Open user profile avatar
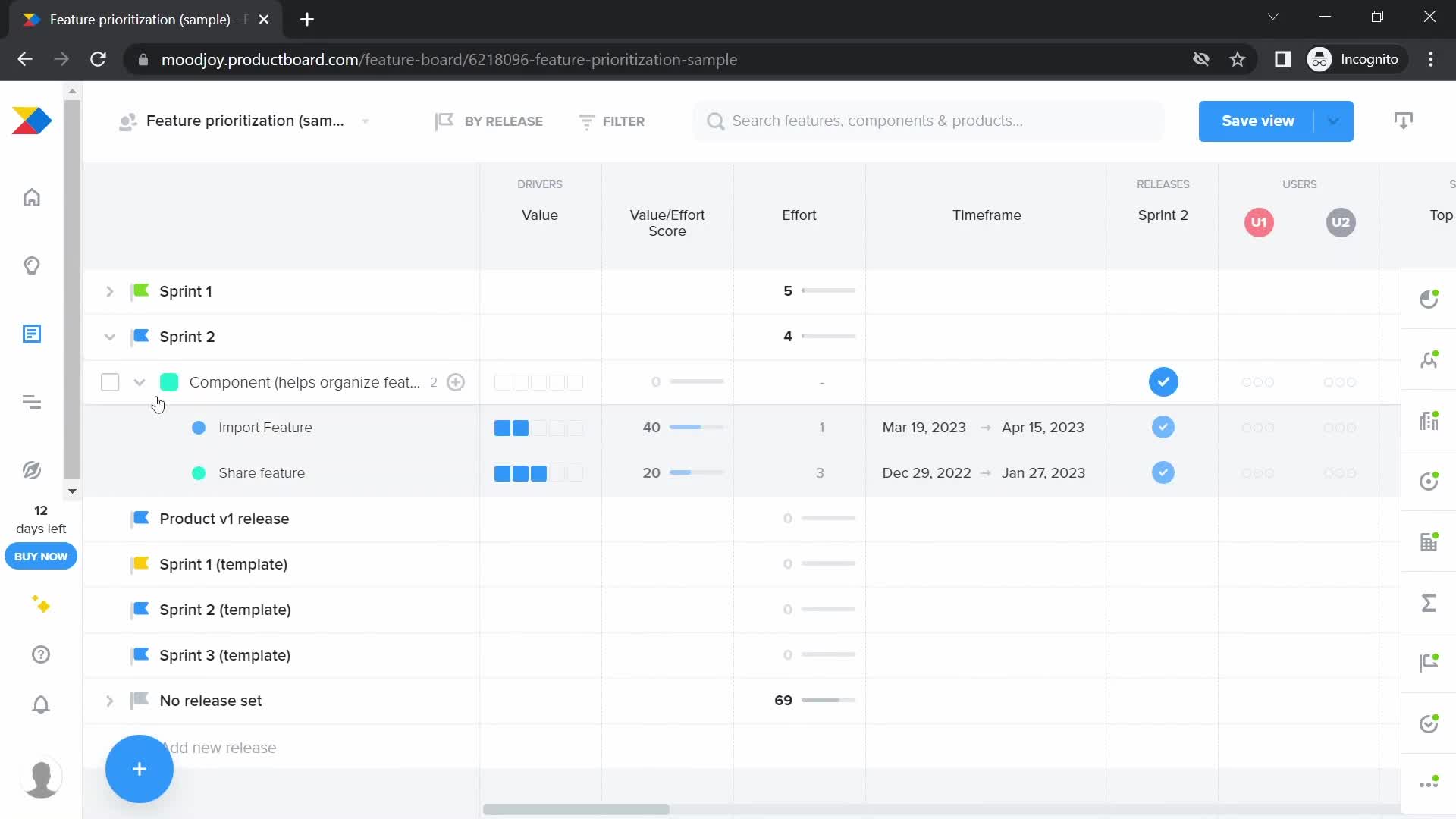This screenshot has height=819, width=1456. tap(41, 778)
